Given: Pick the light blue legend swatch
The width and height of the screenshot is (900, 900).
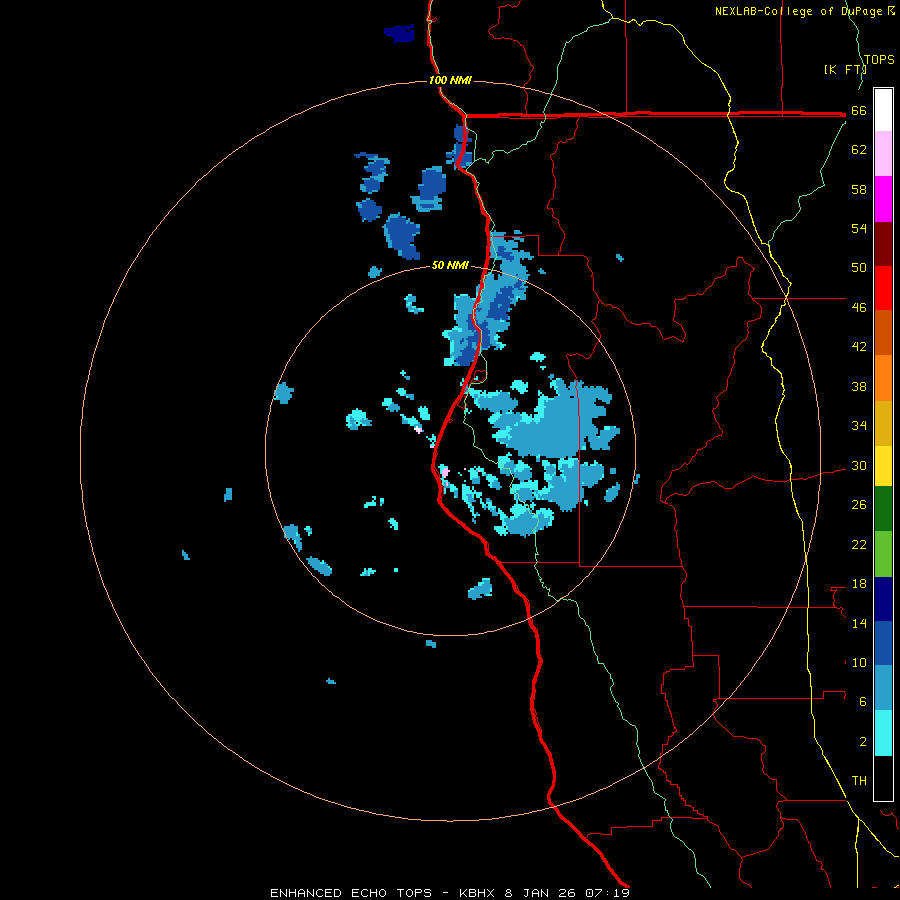Looking at the screenshot, I should click(x=883, y=688).
